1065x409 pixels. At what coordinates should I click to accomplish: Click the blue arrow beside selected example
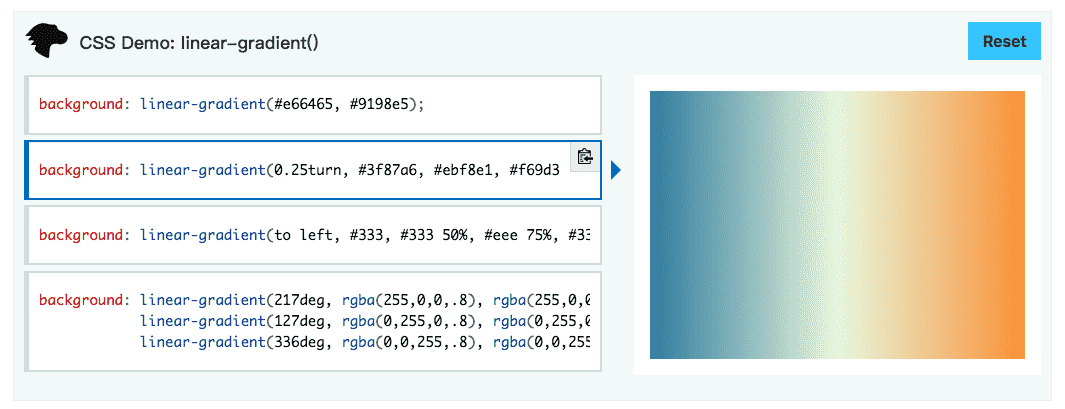coord(616,171)
